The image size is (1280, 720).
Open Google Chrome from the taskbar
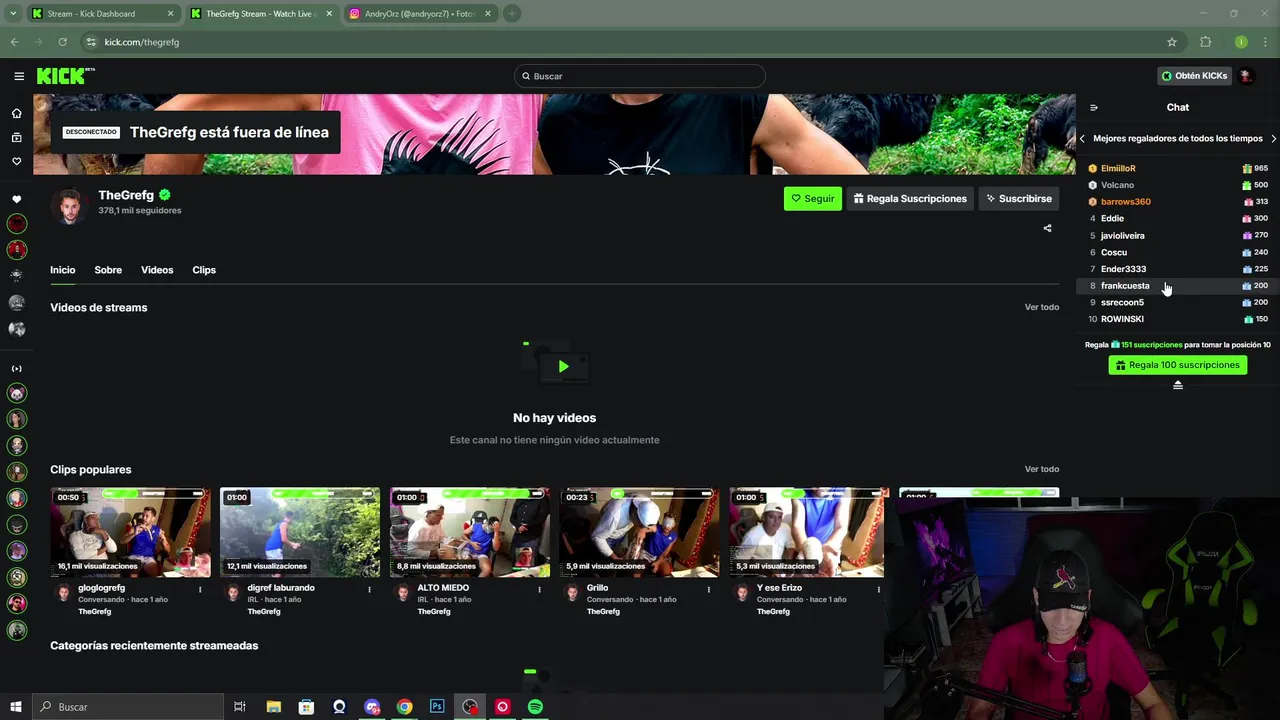(404, 707)
